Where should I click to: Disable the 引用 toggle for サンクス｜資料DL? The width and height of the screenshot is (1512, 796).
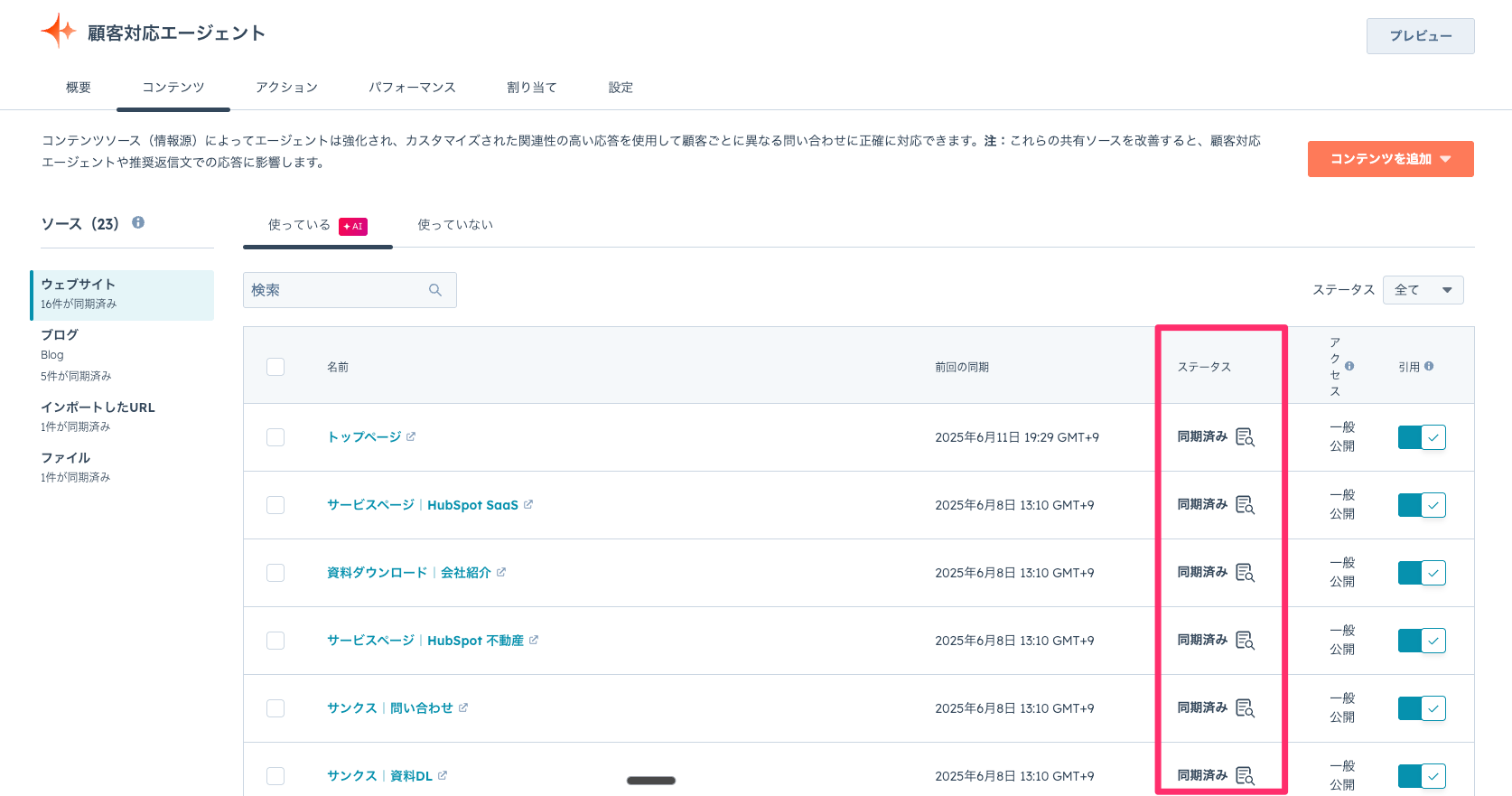point(1422,776)
